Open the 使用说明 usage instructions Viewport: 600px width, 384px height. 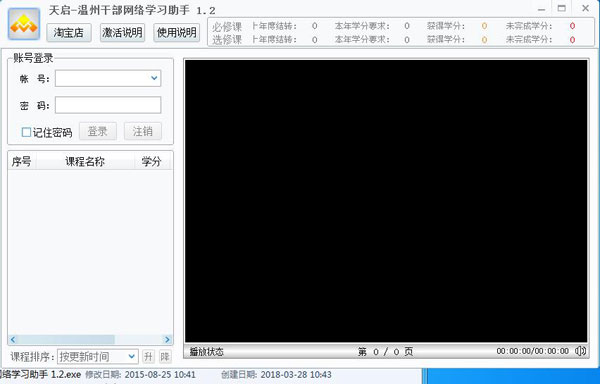click(x=176, y=33)
